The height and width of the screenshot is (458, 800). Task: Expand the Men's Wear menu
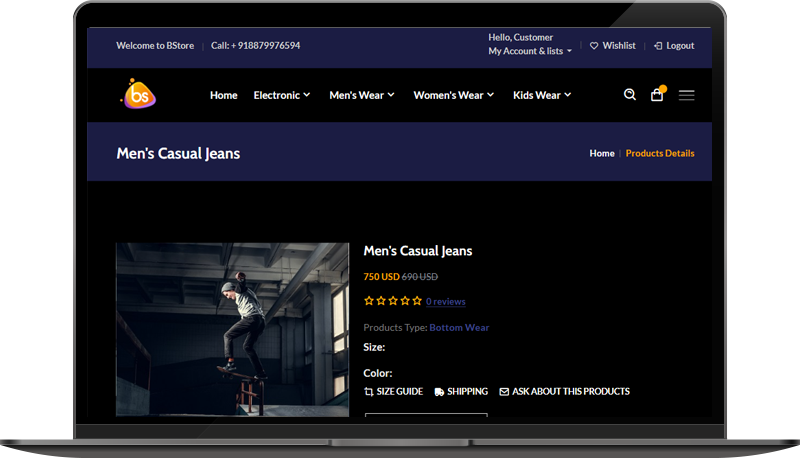pos(362,95)
